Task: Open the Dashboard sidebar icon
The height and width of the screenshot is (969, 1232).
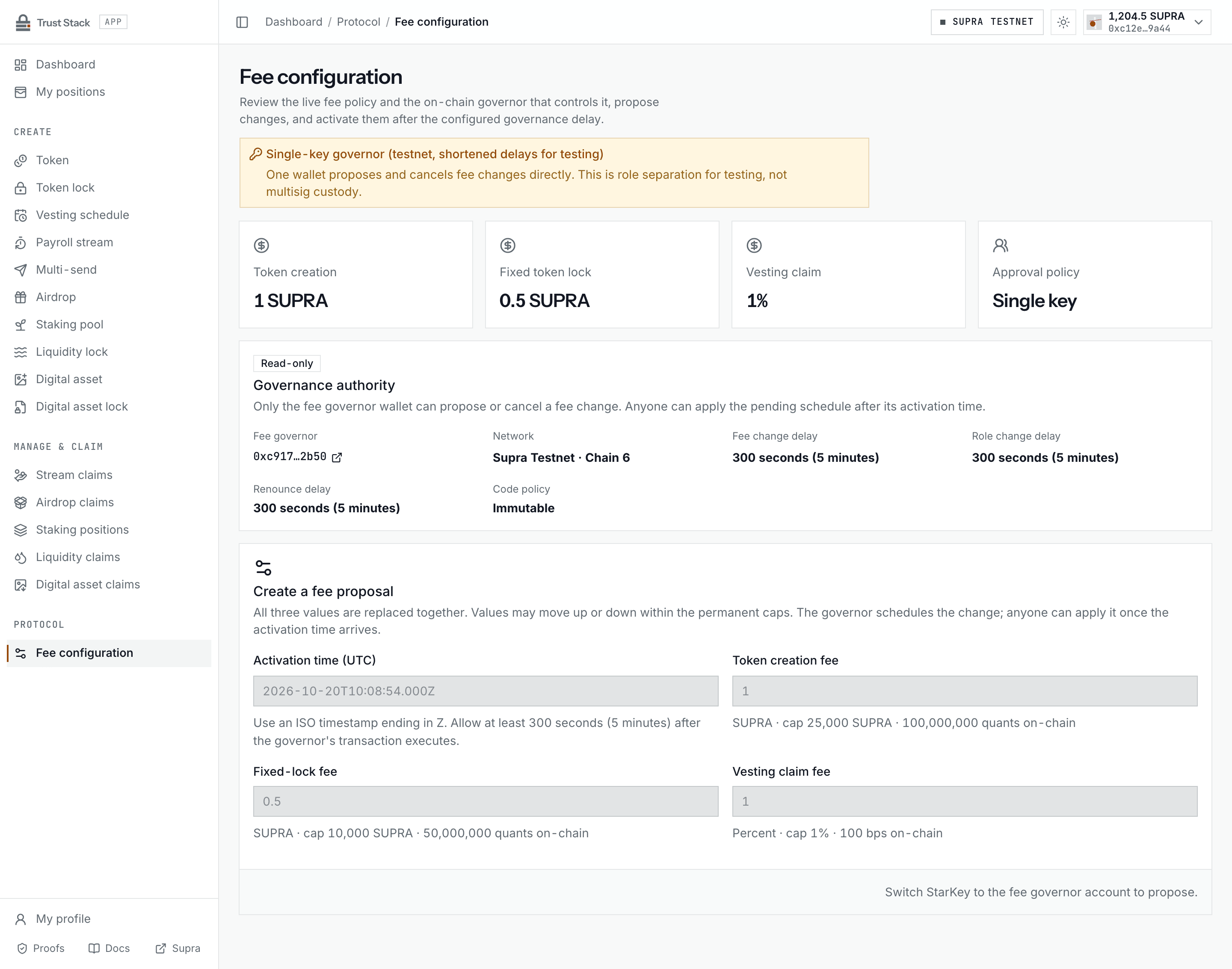Action: pos(21,65)
